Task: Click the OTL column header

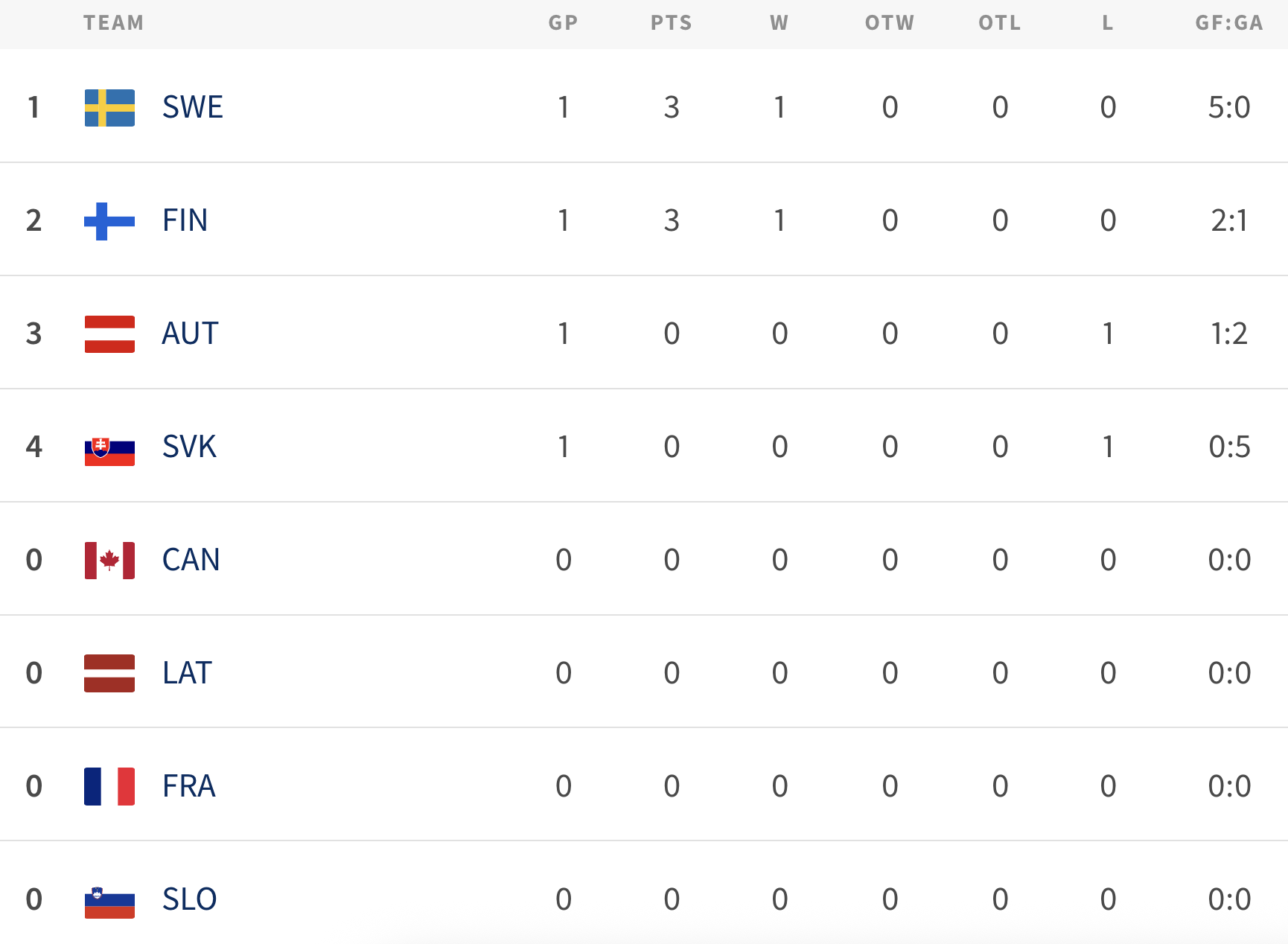Action: 1000,23
